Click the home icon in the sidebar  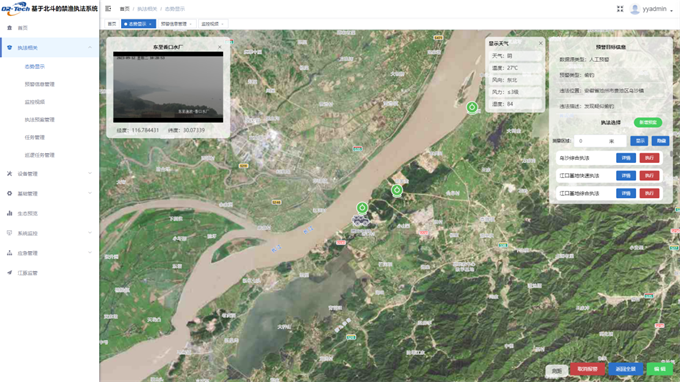point(10,28)
